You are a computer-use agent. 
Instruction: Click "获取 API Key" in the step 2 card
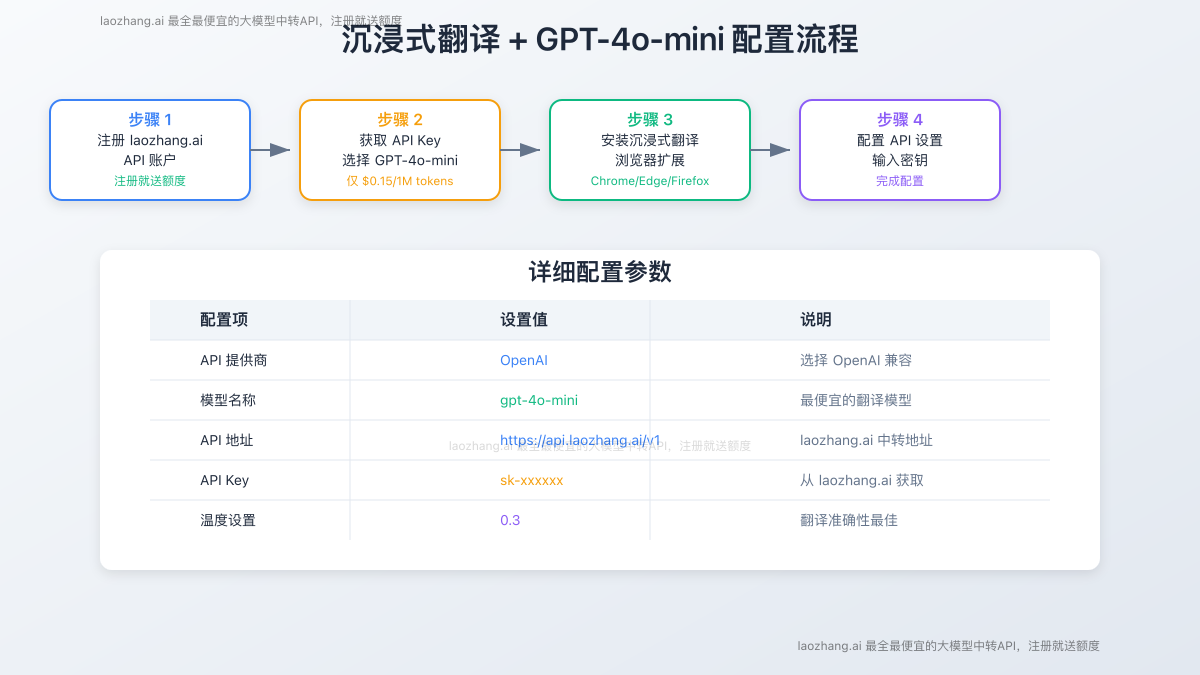click(400, 140)
